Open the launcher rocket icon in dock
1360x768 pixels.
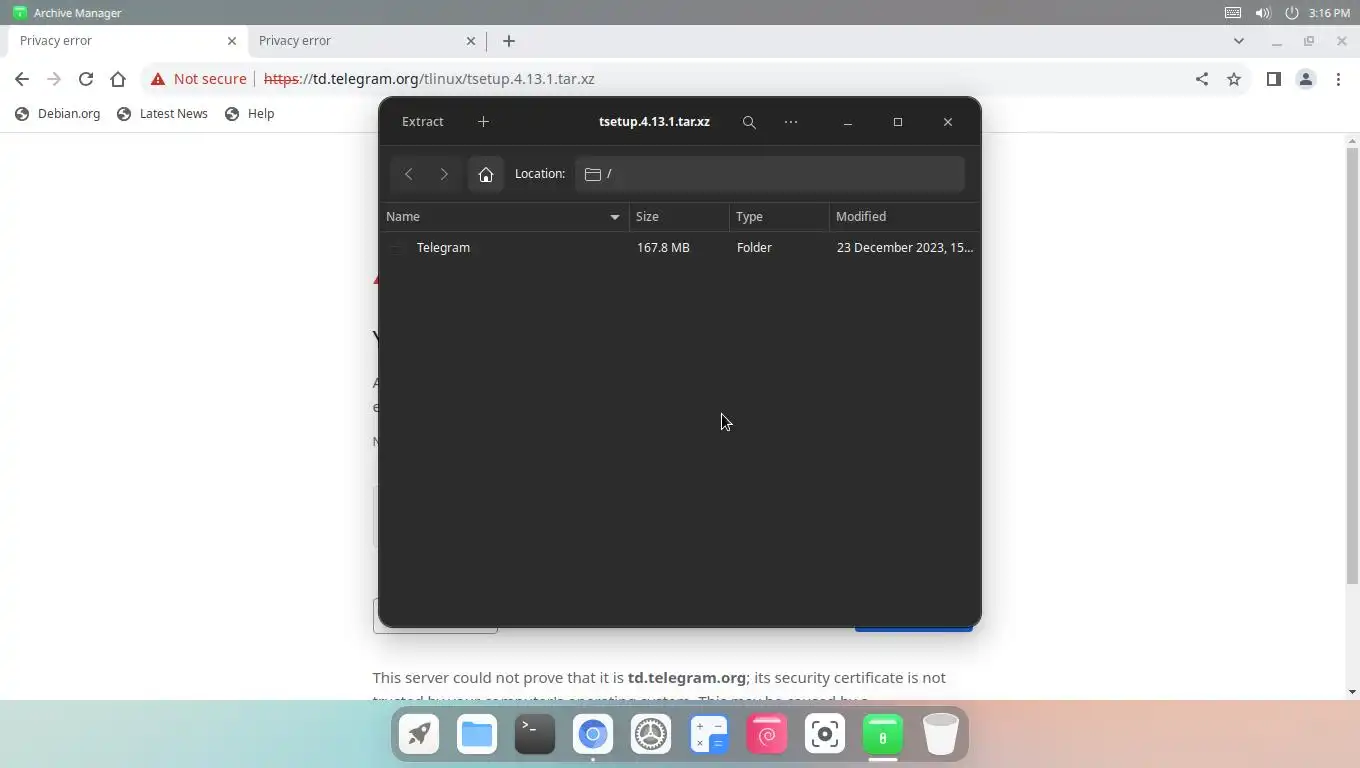pos(419,735)
